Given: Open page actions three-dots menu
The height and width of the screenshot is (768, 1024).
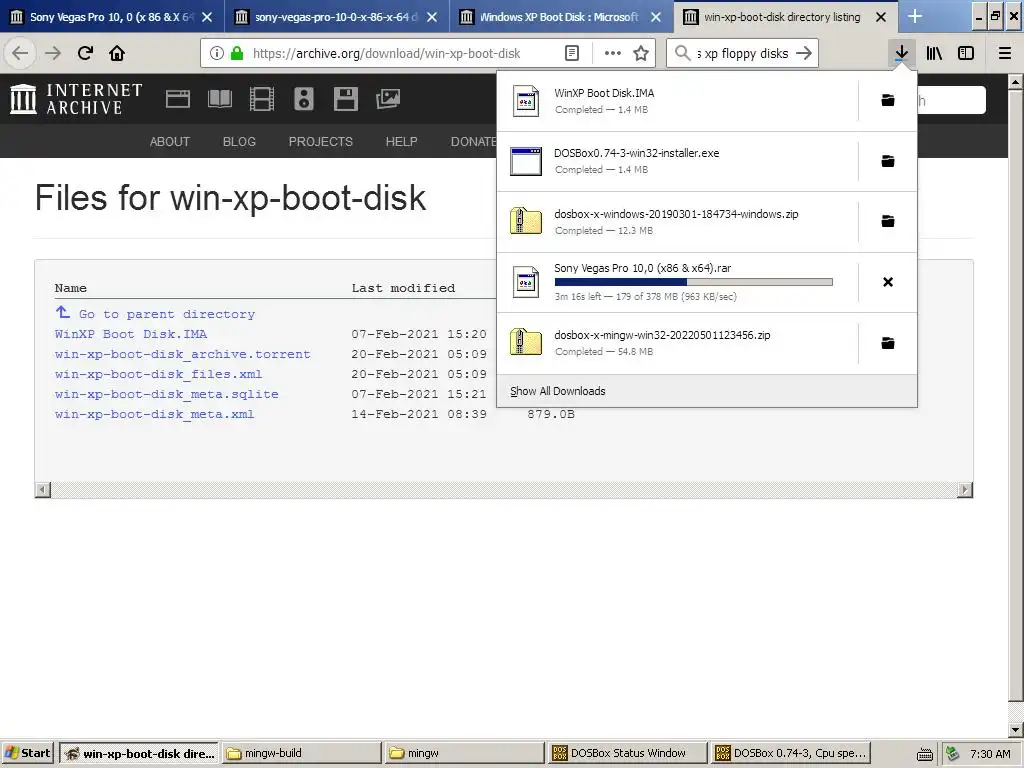Looking at the screenshot, I should tap(613, 53).
